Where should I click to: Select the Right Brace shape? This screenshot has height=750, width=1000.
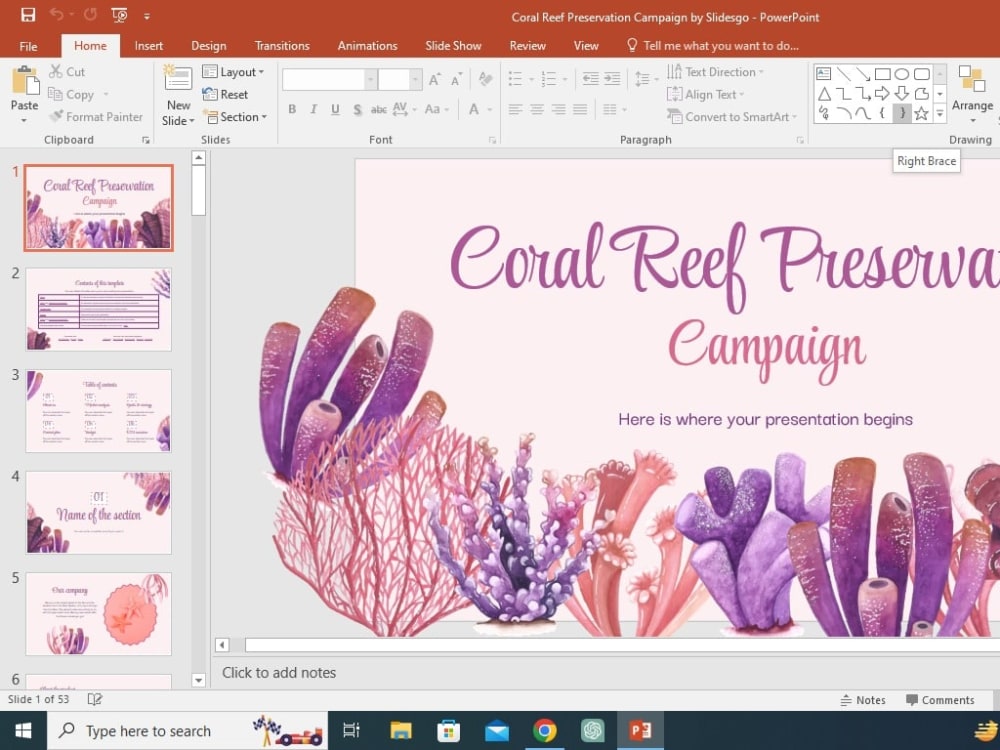(902, 114)
